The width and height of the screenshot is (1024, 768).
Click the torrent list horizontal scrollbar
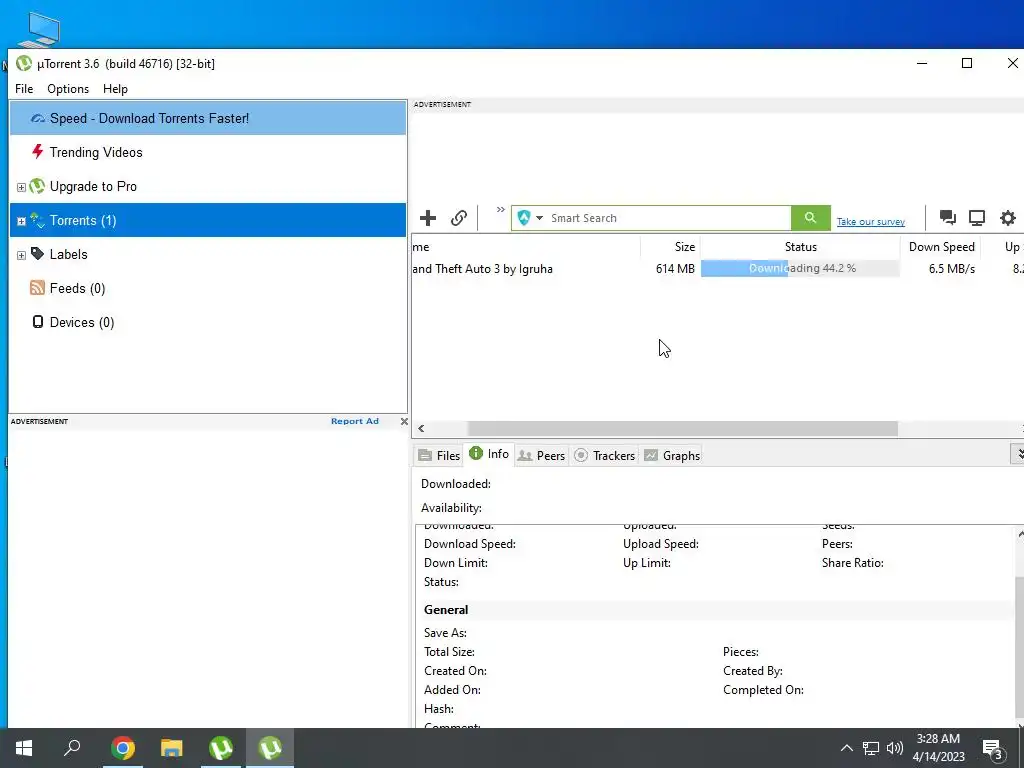(682, 428)
